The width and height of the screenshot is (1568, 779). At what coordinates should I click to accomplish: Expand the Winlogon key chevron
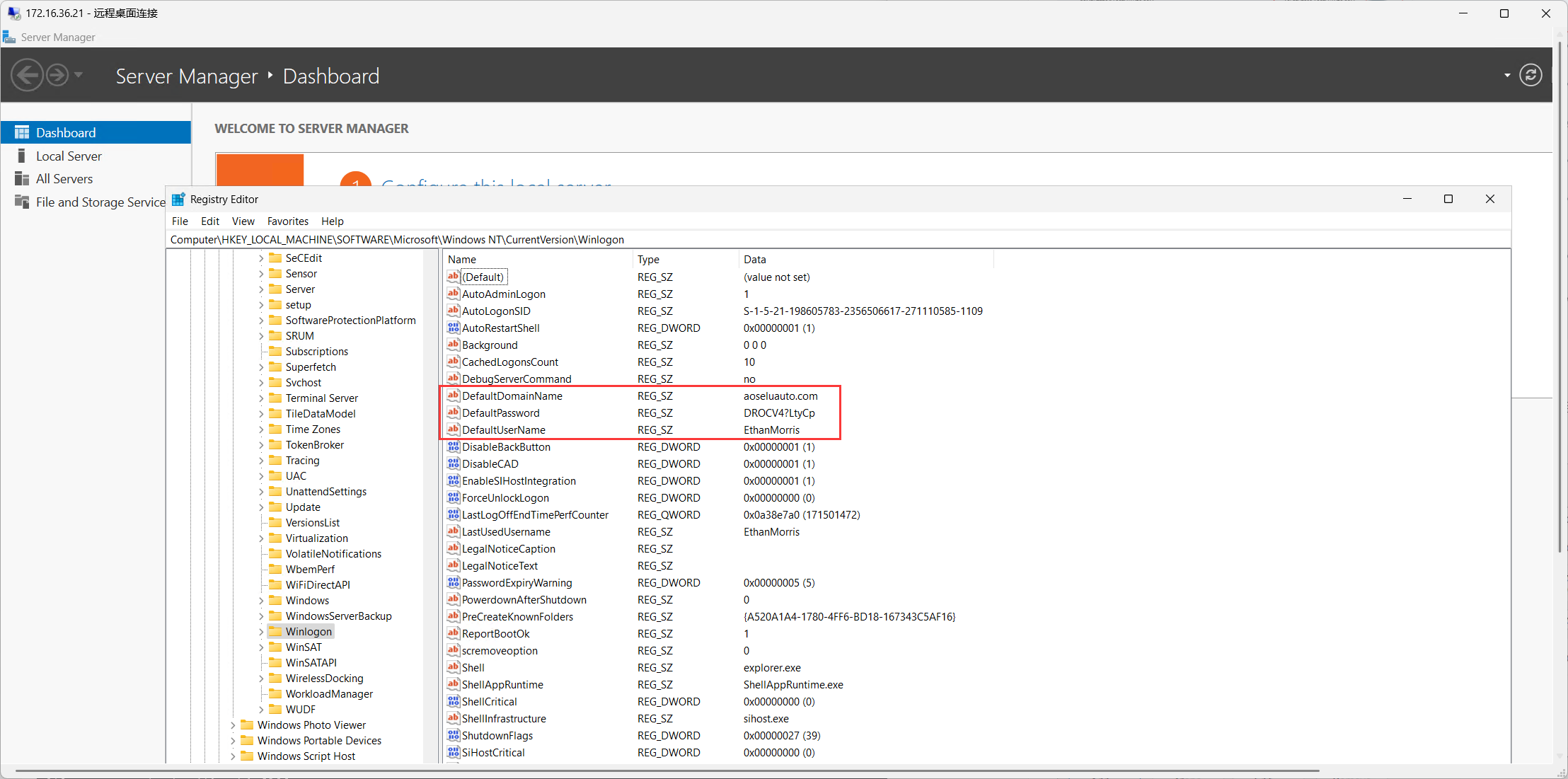click(x=261, y=632)
